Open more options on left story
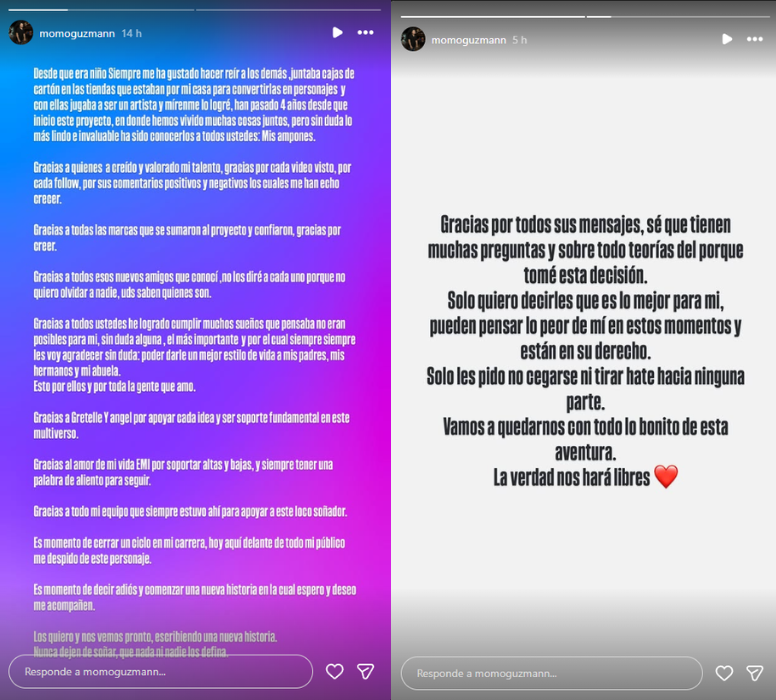The image size is (776, 700). pos(365,33)
